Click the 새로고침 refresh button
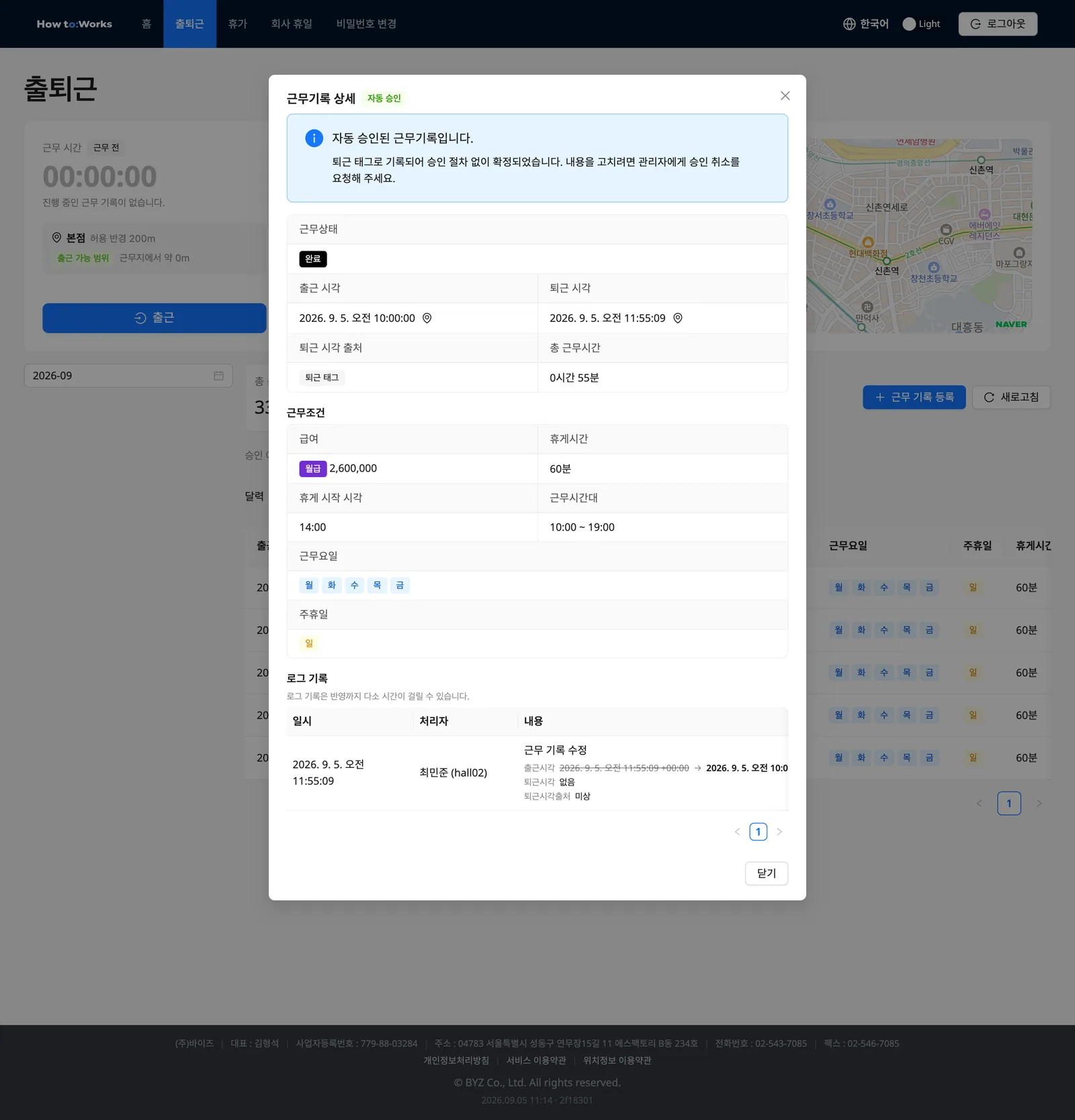This screenshot has width=1075, height=1120. coord(1012,397)
